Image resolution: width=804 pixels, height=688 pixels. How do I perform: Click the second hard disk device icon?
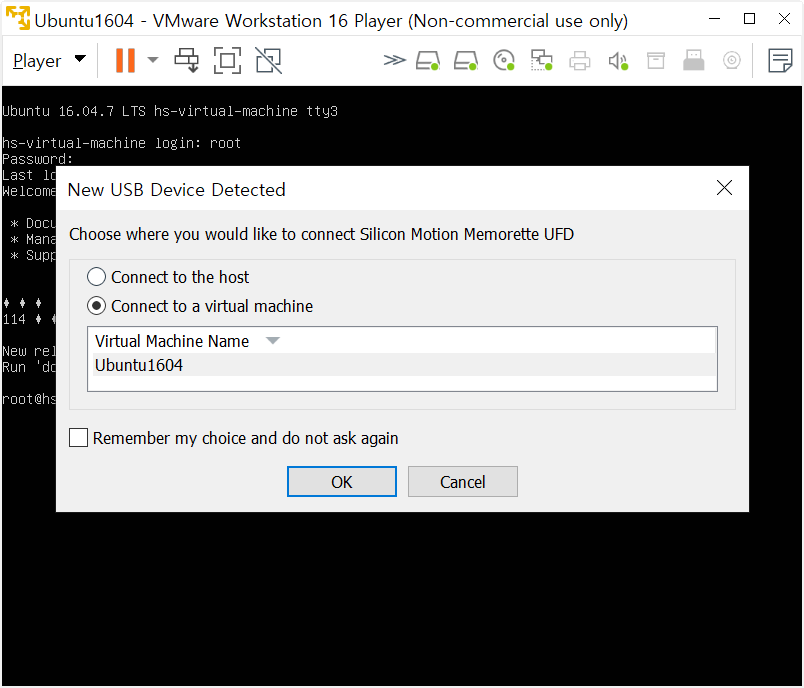[466, 60]
